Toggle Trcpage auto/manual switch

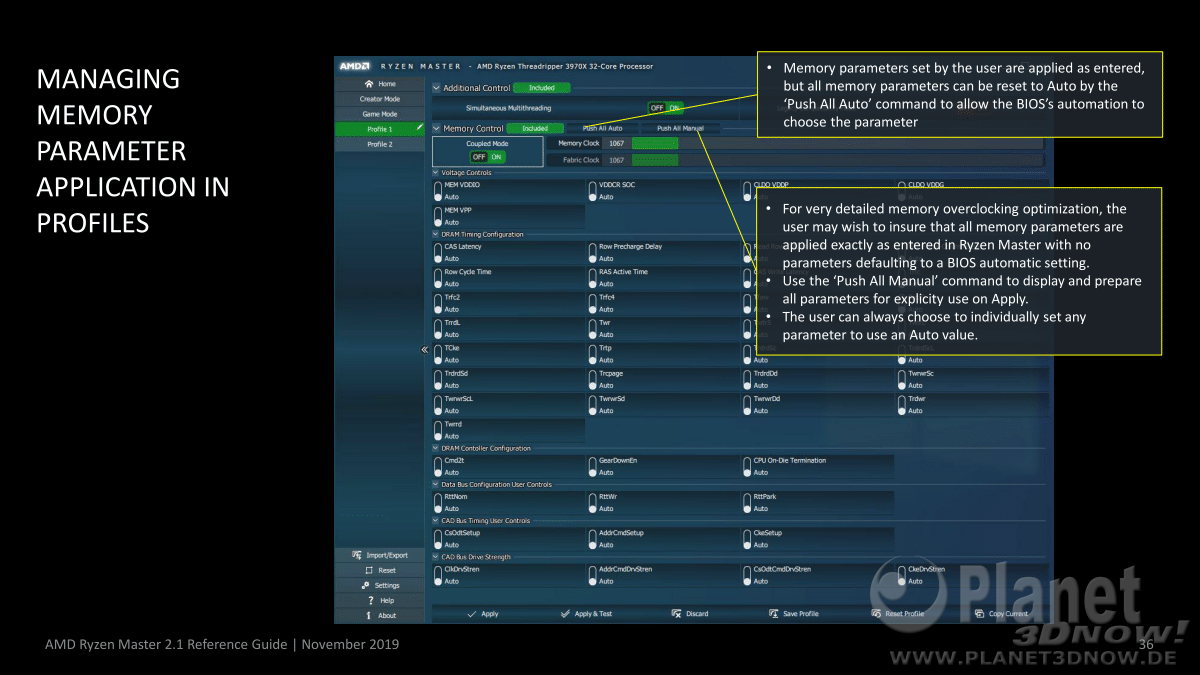point(593,379)
